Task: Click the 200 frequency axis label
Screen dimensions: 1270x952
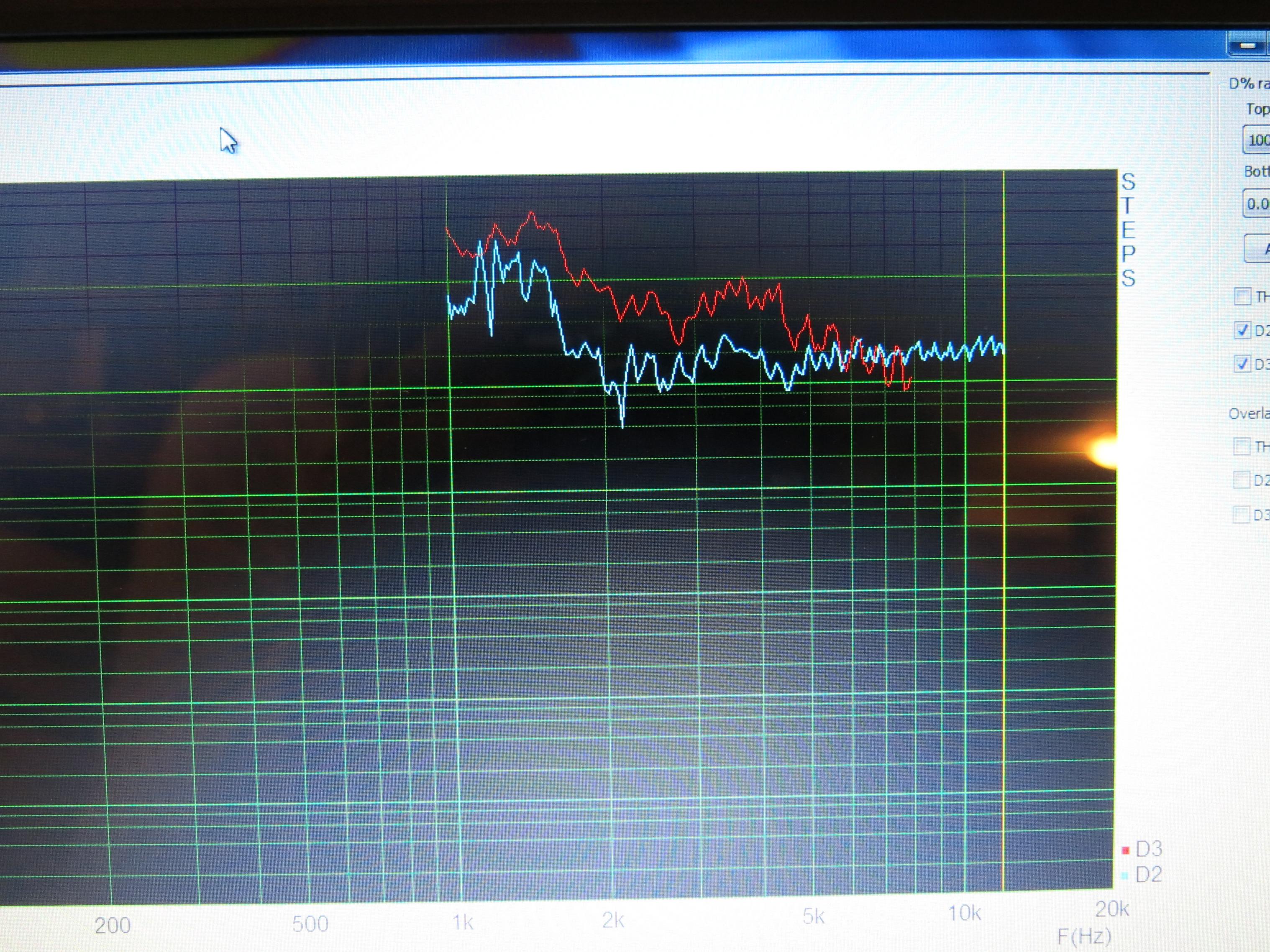Action: (113, 925)
